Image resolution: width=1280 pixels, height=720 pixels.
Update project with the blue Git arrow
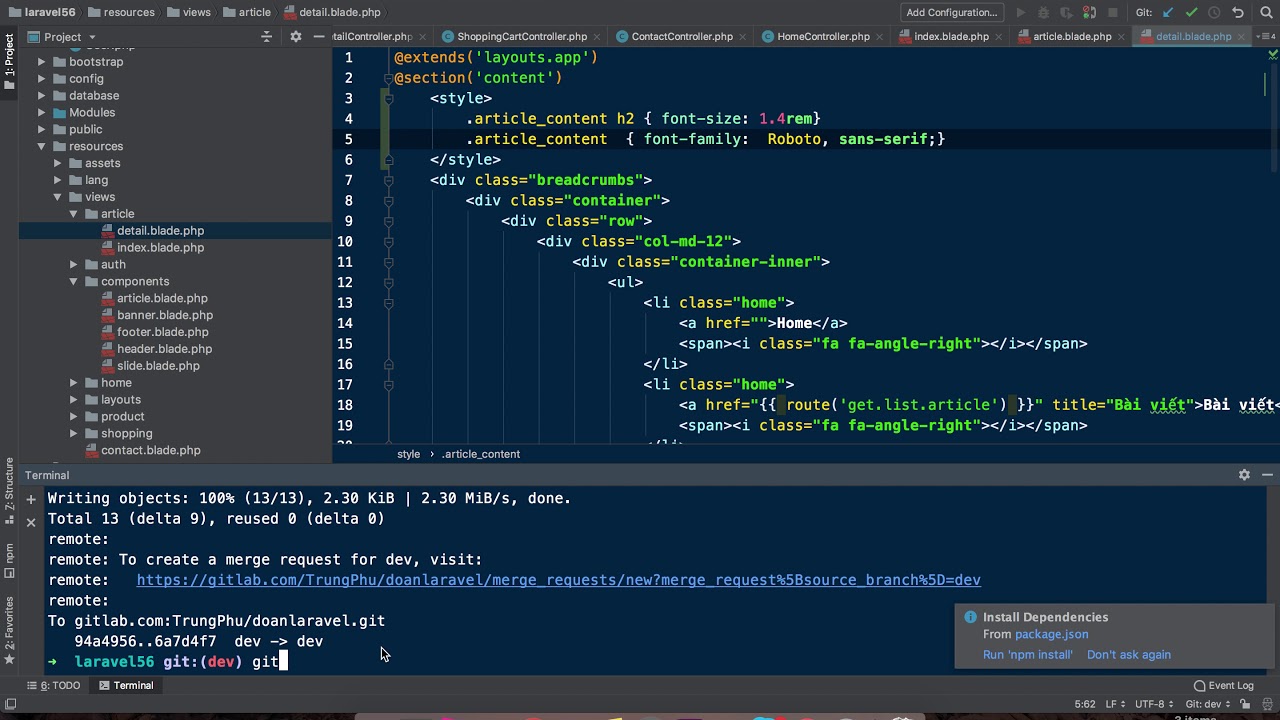tap(1168, 13)
